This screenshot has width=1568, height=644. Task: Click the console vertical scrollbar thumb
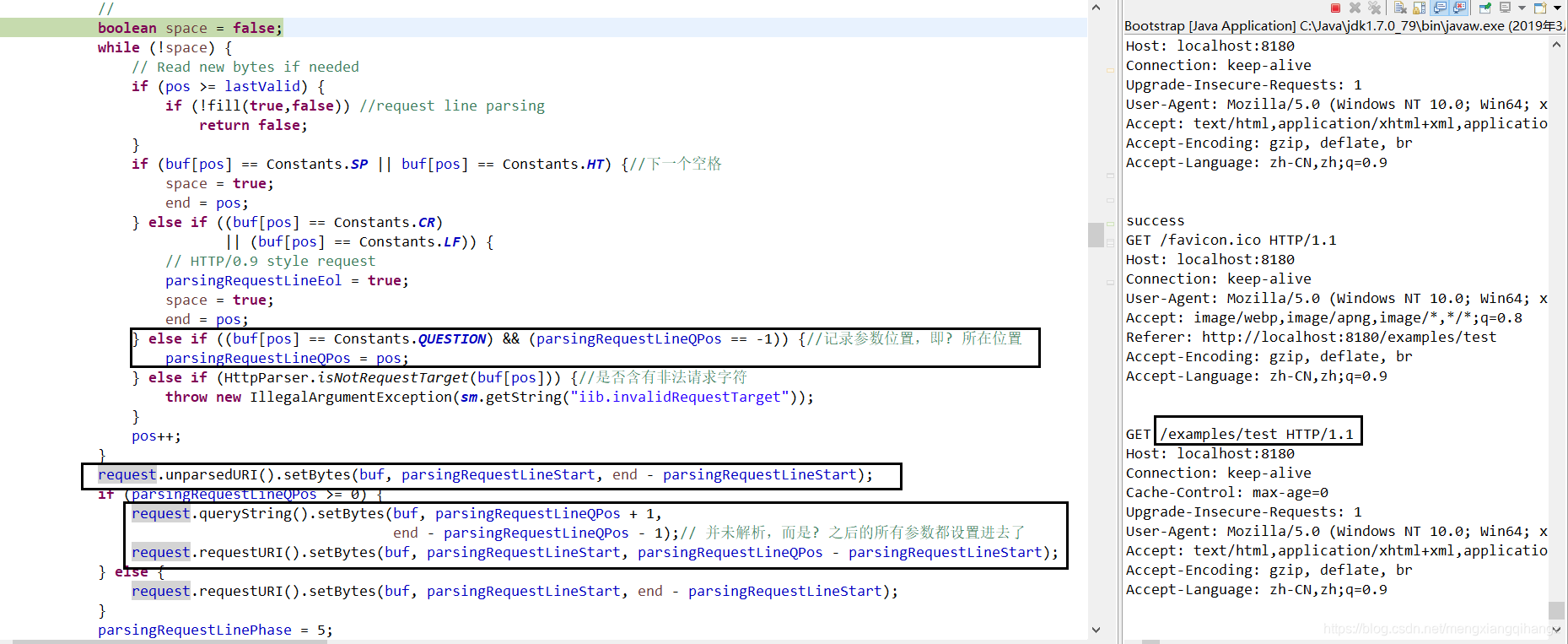click(x=1556, y=610)
